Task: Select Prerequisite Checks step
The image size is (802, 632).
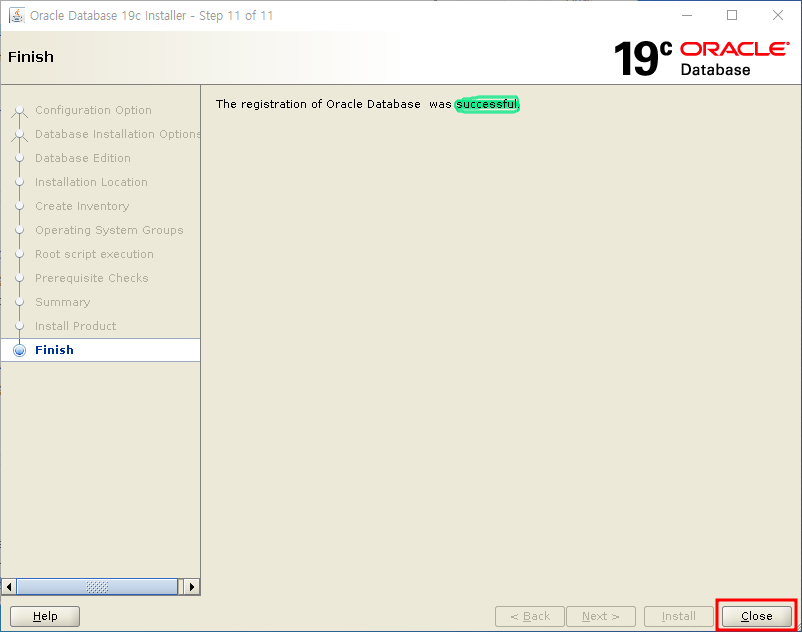Action: click(92, 278)
